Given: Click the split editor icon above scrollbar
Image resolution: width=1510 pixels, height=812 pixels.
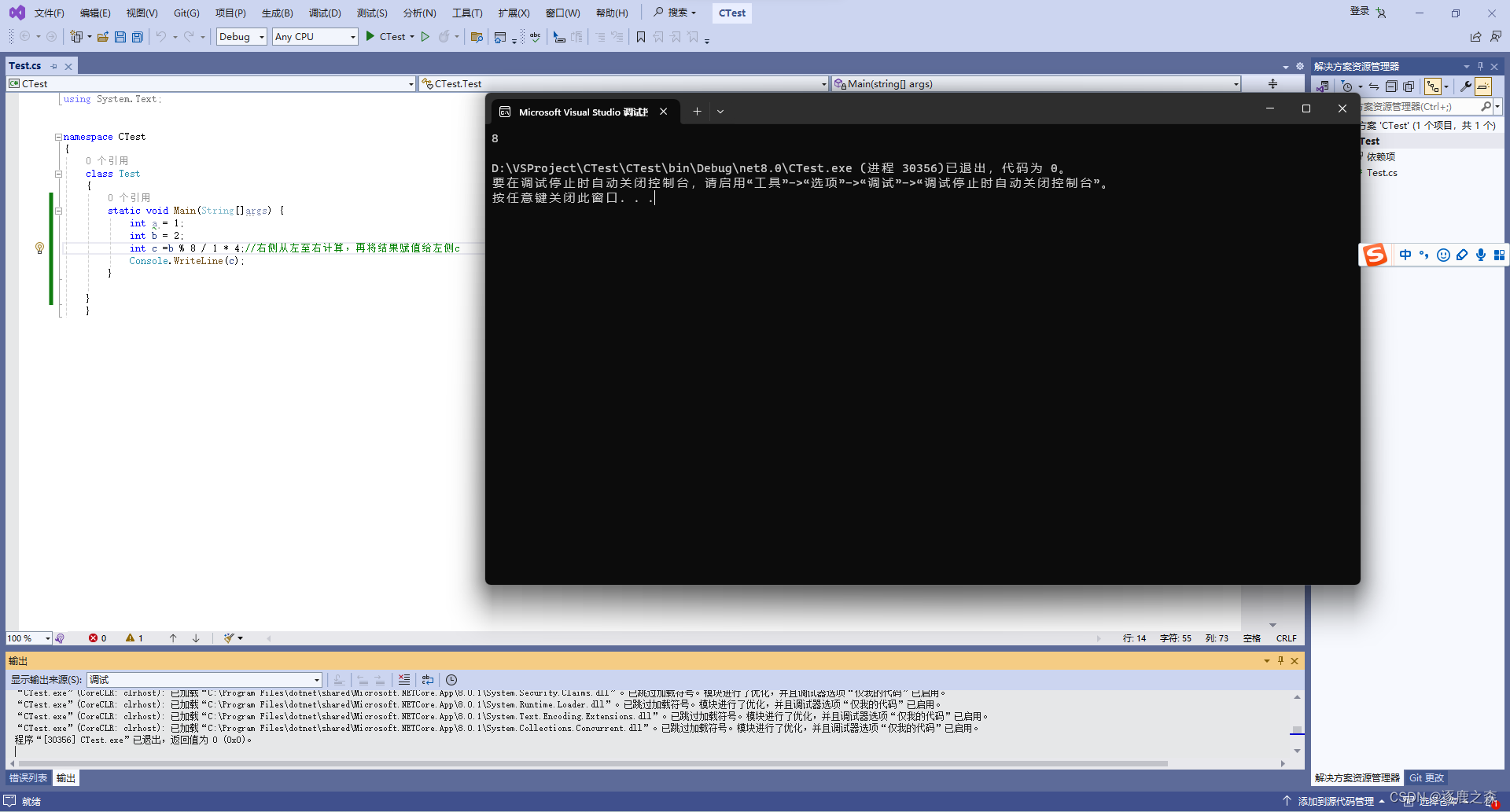Looking at the screenshot, I should click(x=1272, y=84).
